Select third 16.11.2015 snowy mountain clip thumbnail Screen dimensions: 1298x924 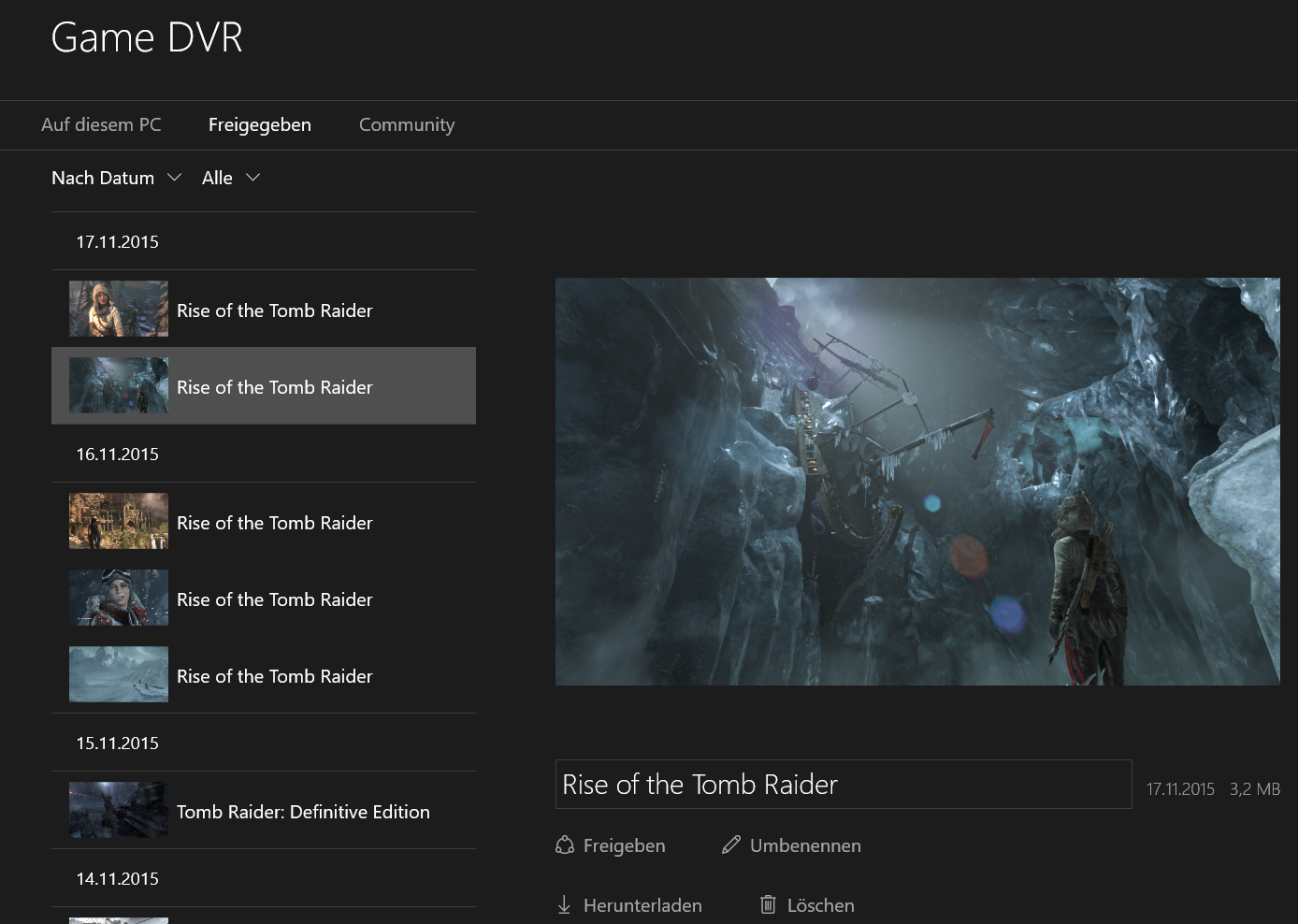coord(119,674)
